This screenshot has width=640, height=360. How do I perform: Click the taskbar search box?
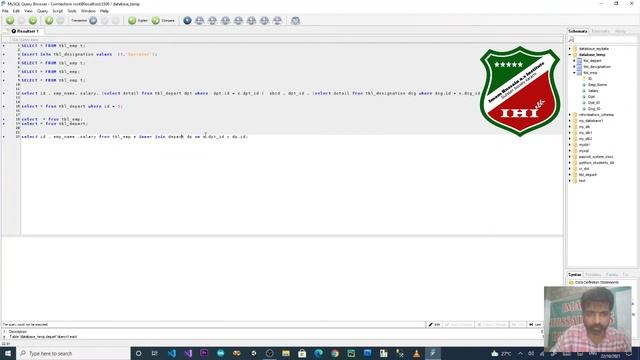coord(73,353)
